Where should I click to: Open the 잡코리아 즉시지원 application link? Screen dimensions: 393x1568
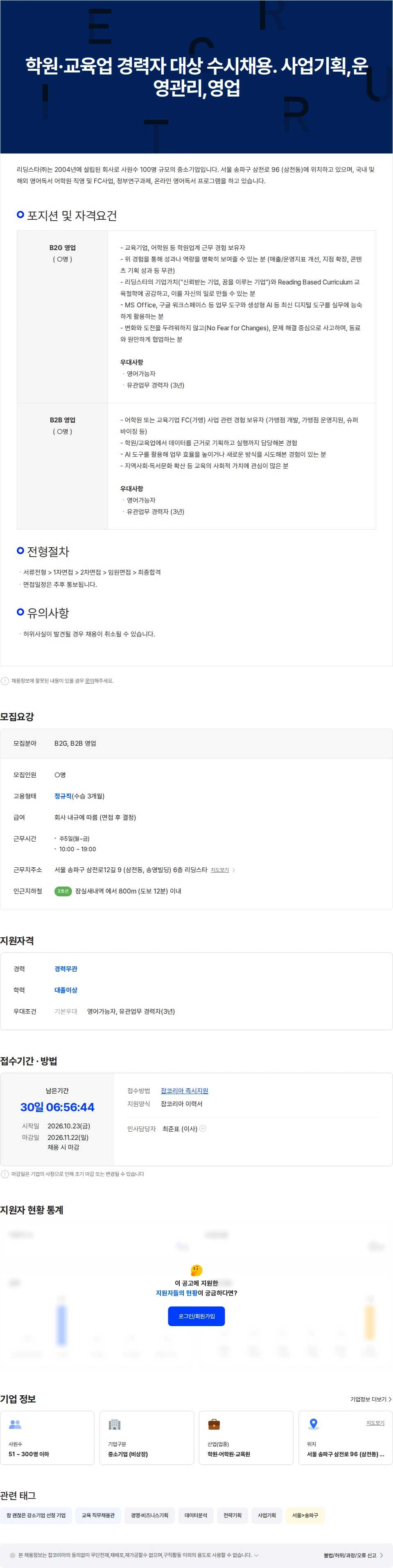click(x=184, y=1090)
